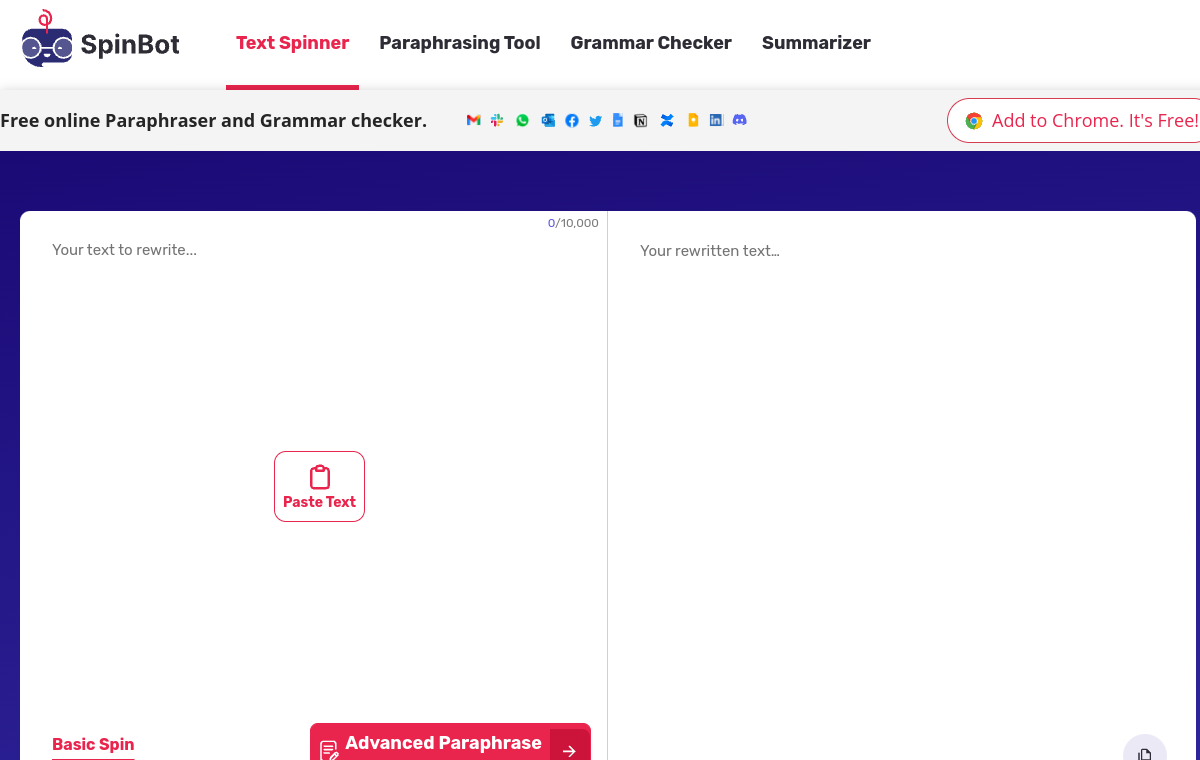Viewport: 1200px width, 760px height.
Task: Click the copy output icon
Action: (x=1145, y=751)
